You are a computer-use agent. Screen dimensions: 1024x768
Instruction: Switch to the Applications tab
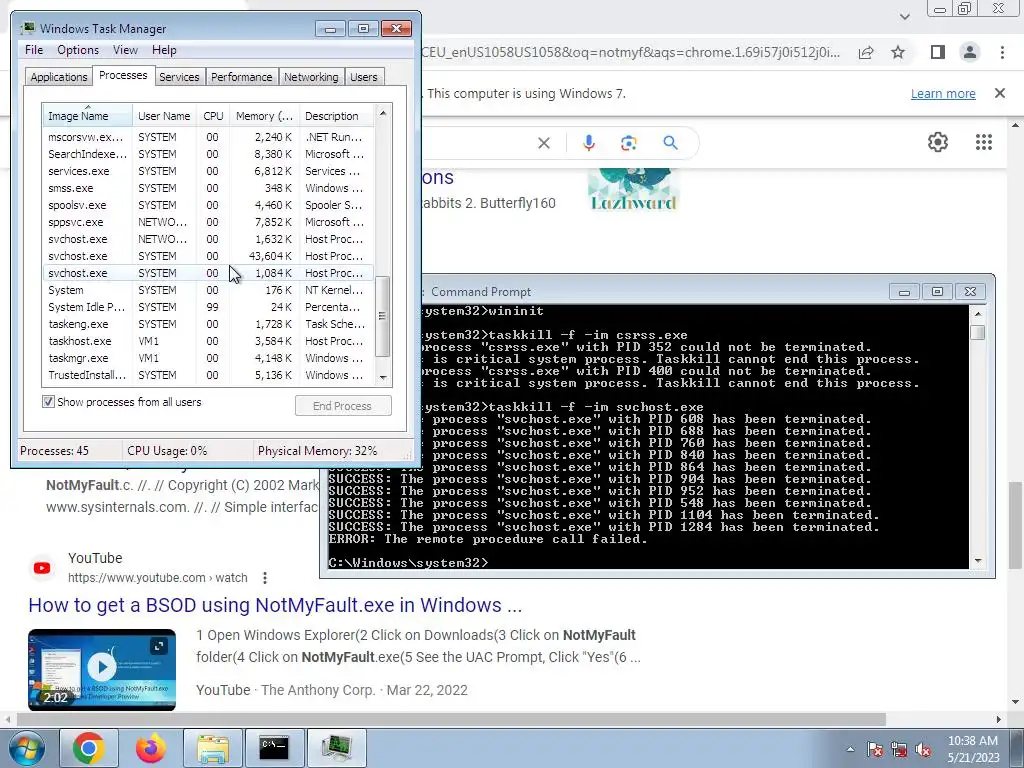[59, 77]
